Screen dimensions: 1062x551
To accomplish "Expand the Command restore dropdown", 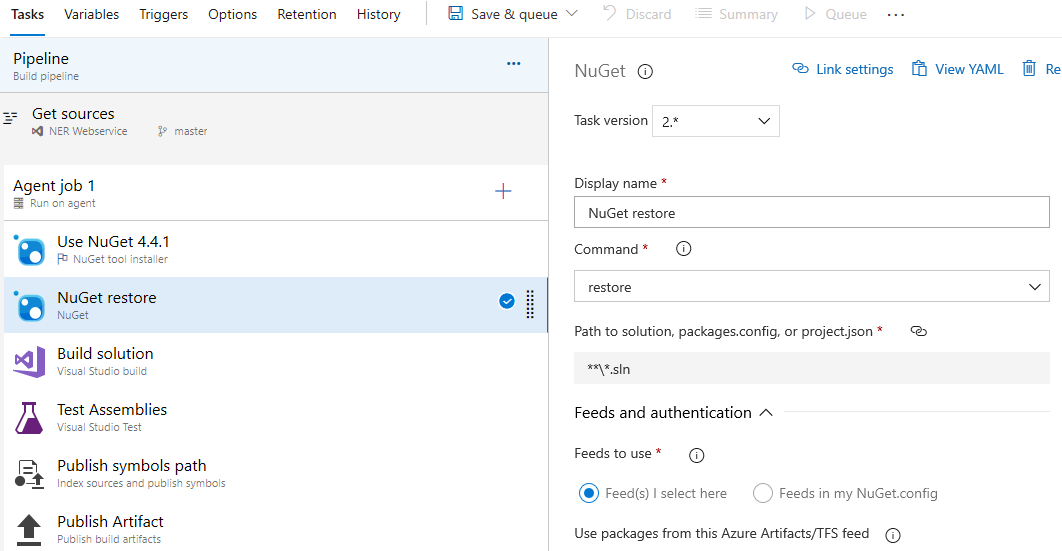I will (x=811, y=287).
